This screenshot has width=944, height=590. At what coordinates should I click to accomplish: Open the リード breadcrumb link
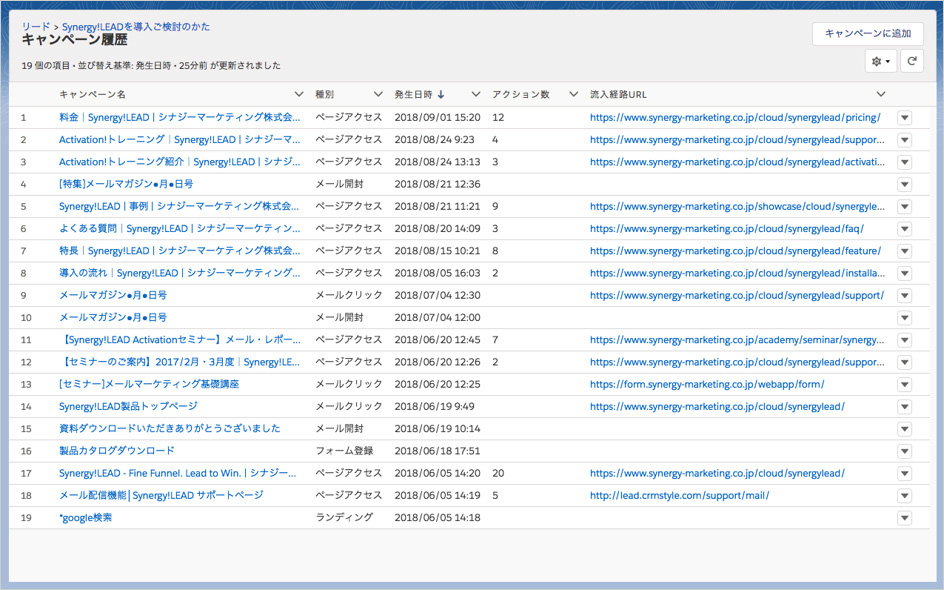click(x=36, y=27)
